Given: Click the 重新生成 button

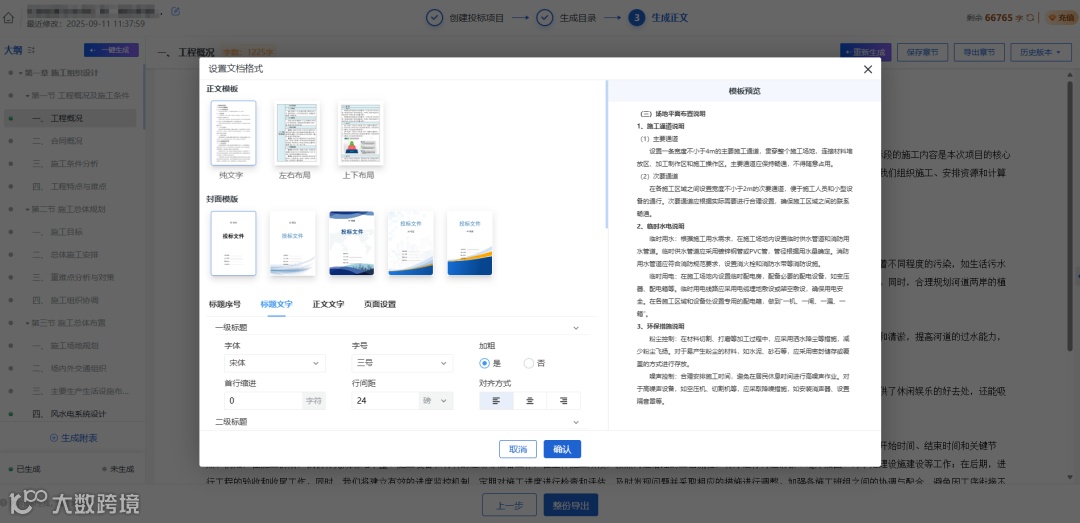Looking at the screenshot, I should point(866,52).
